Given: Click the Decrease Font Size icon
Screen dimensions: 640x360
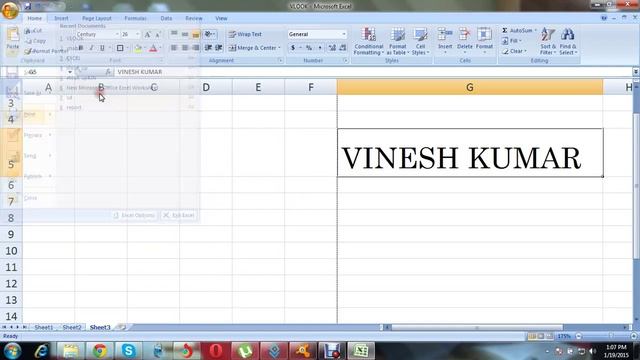Looking at the screenshot, I should [x=158, y=35].
